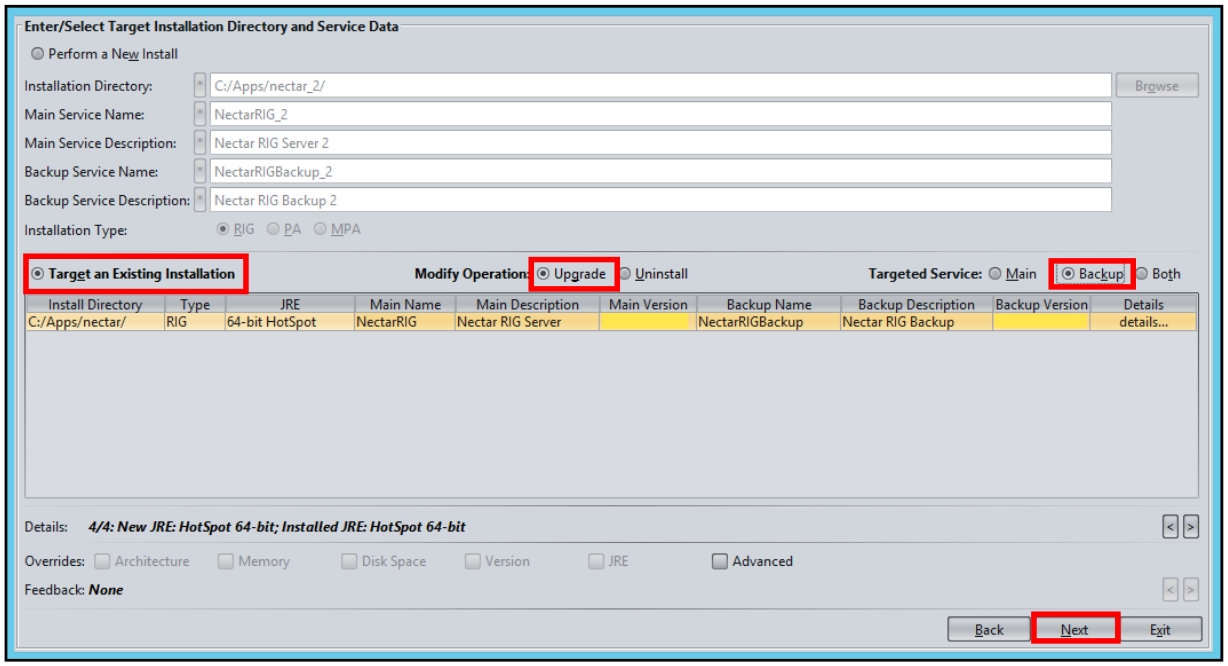Click the JRE column header
This screenshot has height=666, width=1228.
pos(290,304)
